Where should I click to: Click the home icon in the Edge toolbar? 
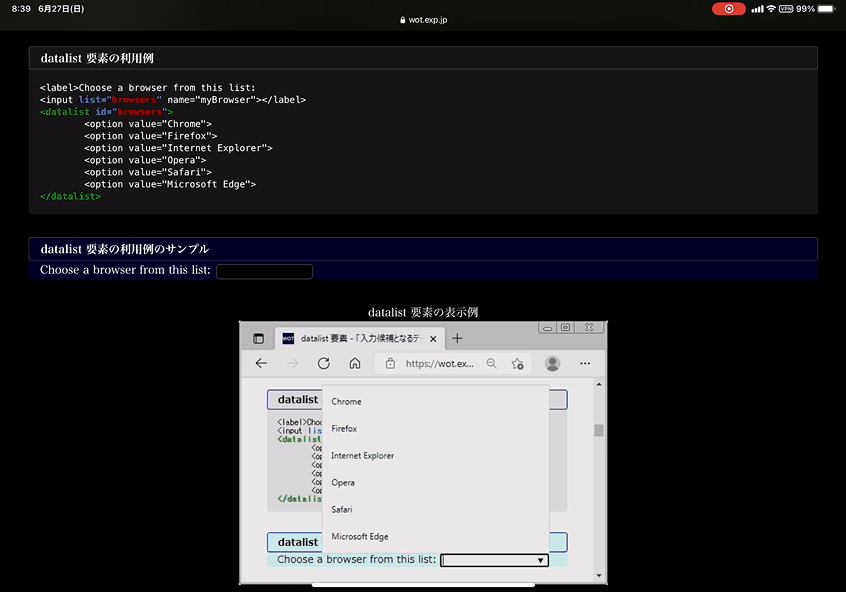[354, 363]
